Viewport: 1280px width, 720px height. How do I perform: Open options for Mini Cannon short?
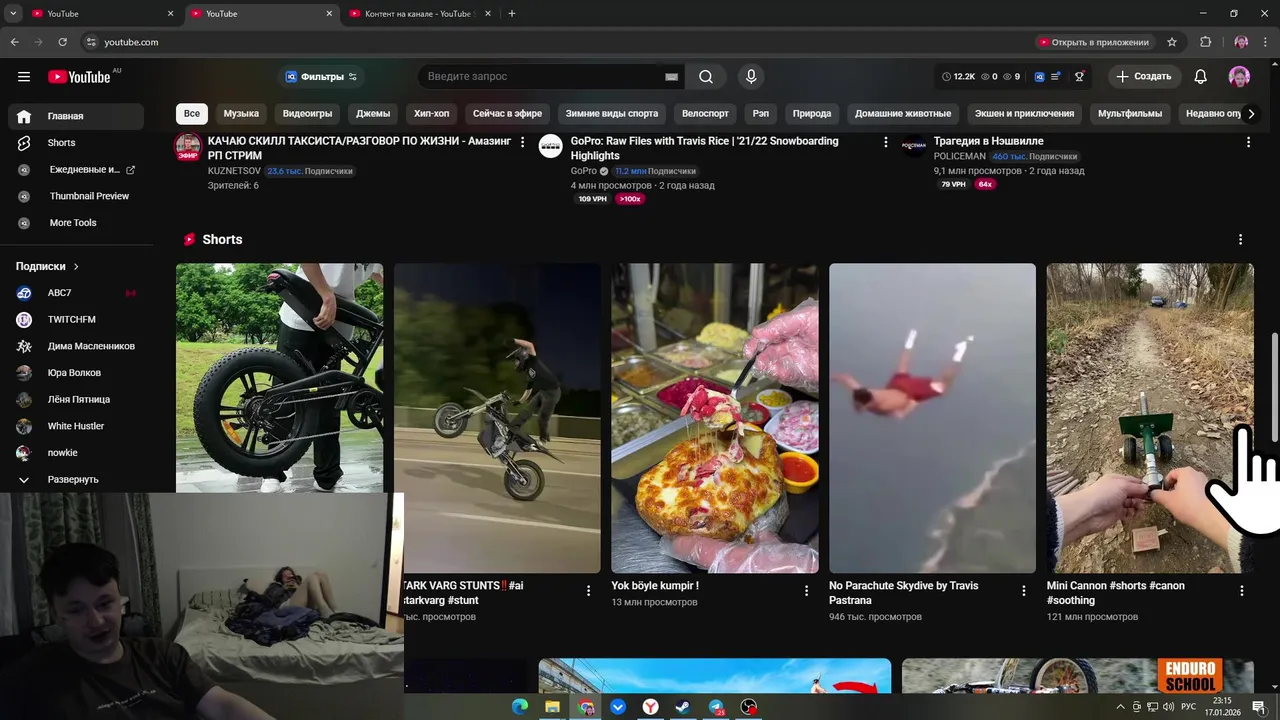(1241, 591)
